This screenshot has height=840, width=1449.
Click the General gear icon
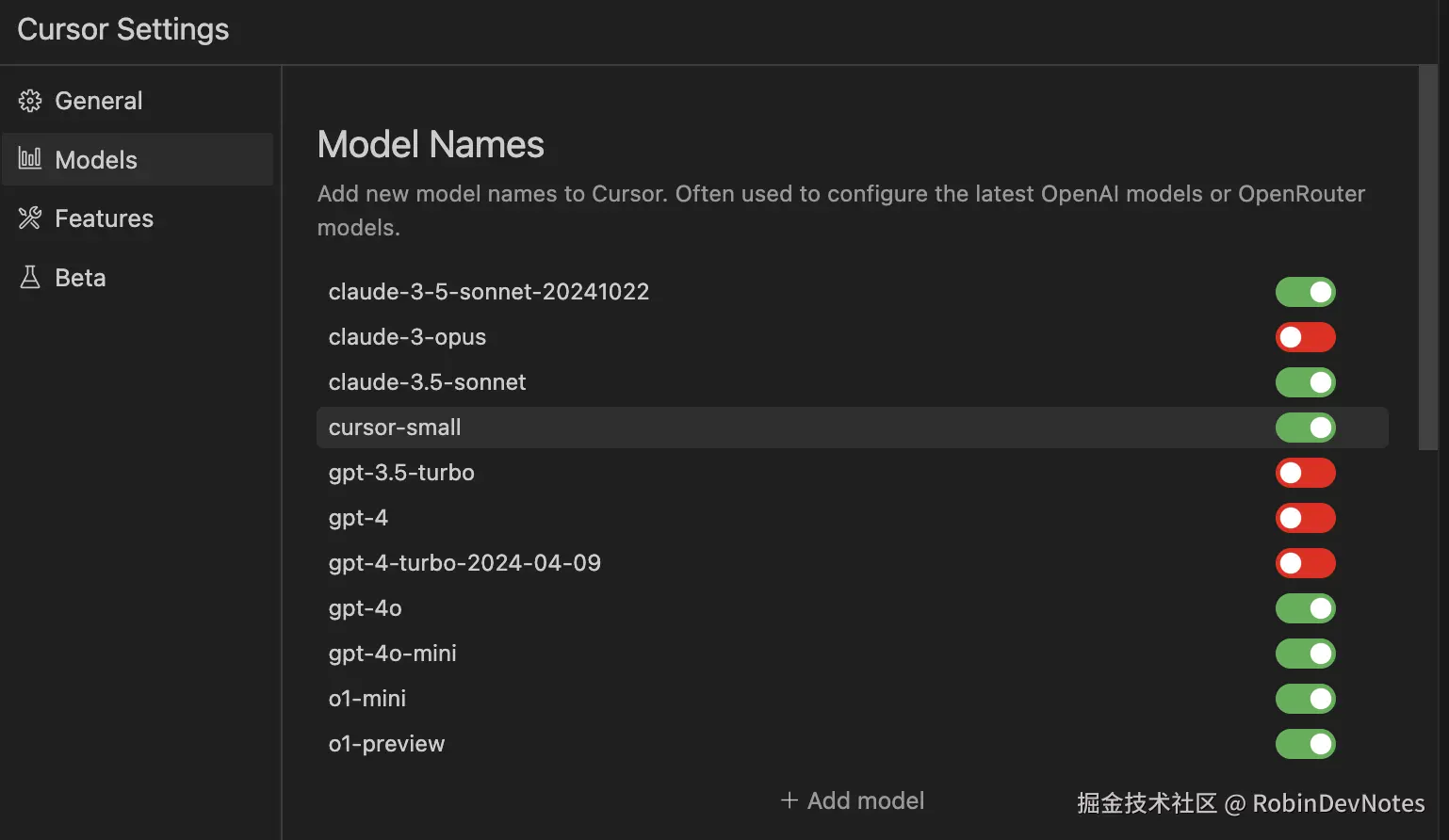pos(30,101)
